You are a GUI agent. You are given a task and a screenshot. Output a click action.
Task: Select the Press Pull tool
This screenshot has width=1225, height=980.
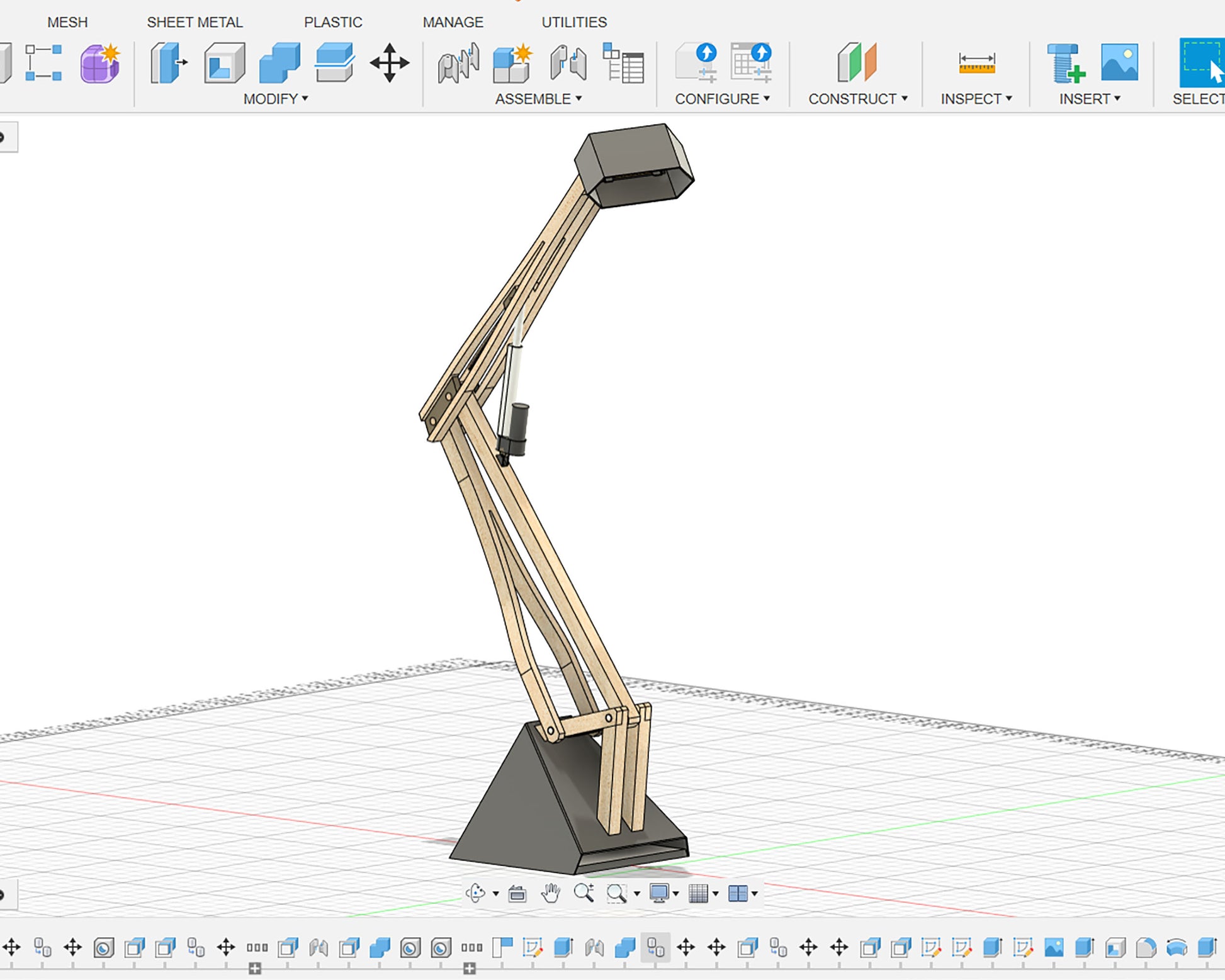coord(169,63)
